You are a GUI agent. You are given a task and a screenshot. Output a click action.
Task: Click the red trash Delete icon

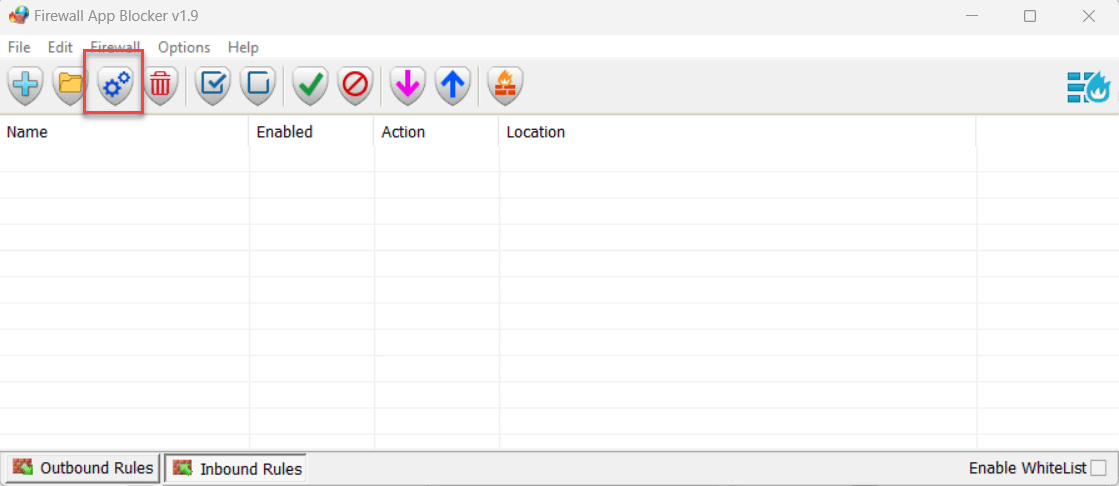[161, 86]
